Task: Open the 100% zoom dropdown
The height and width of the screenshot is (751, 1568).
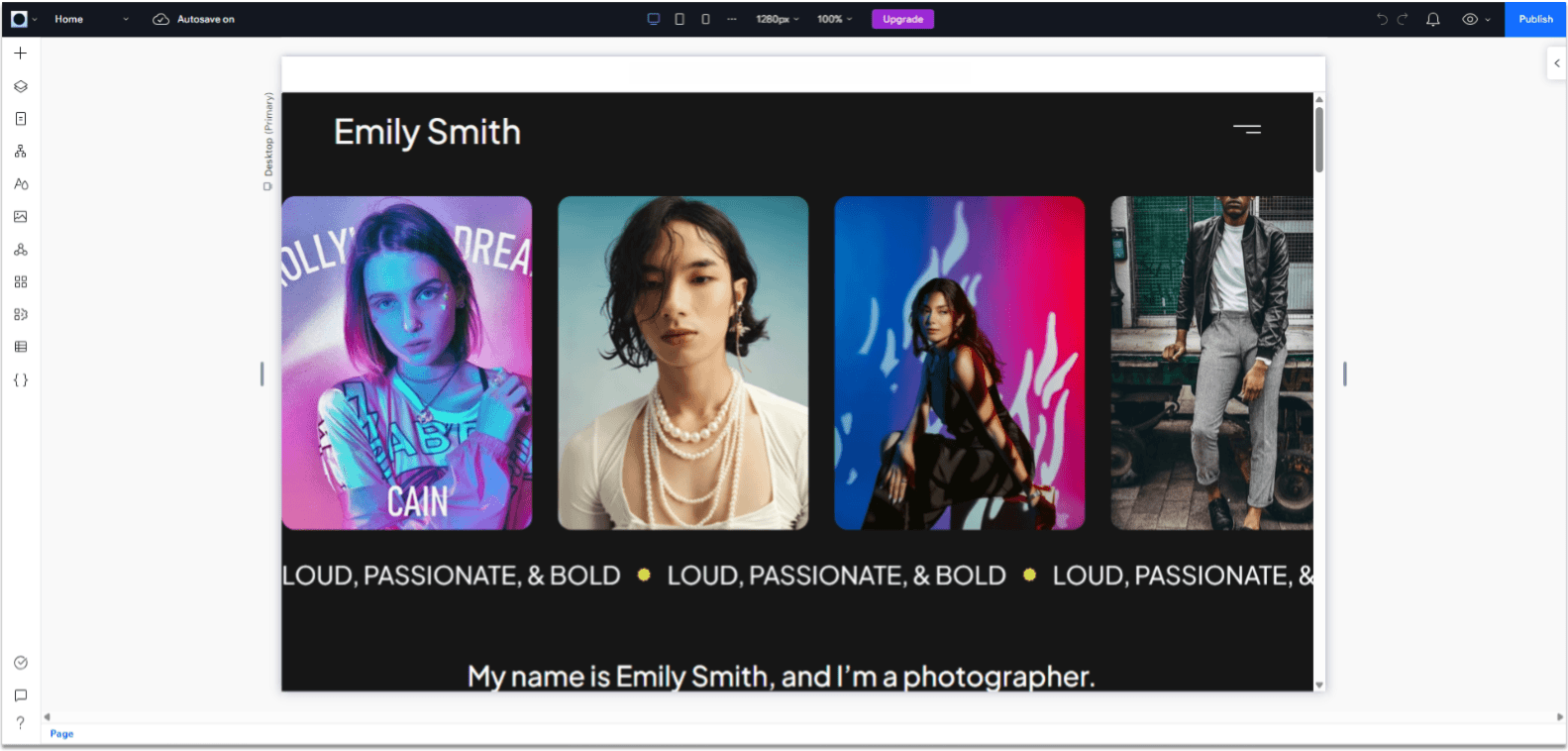Action: pyautogui.click(x=834, y=19)
